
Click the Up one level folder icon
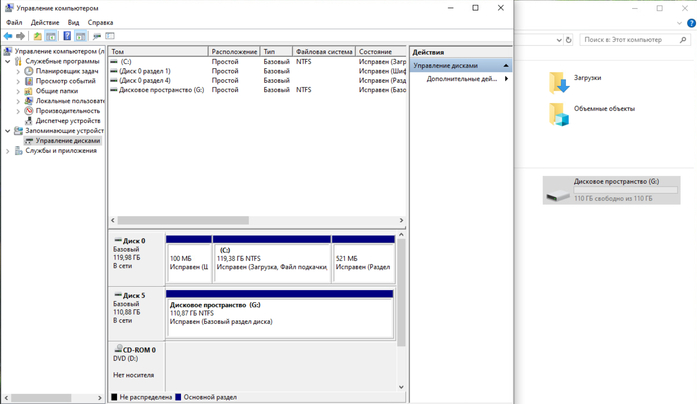point(38,36)
